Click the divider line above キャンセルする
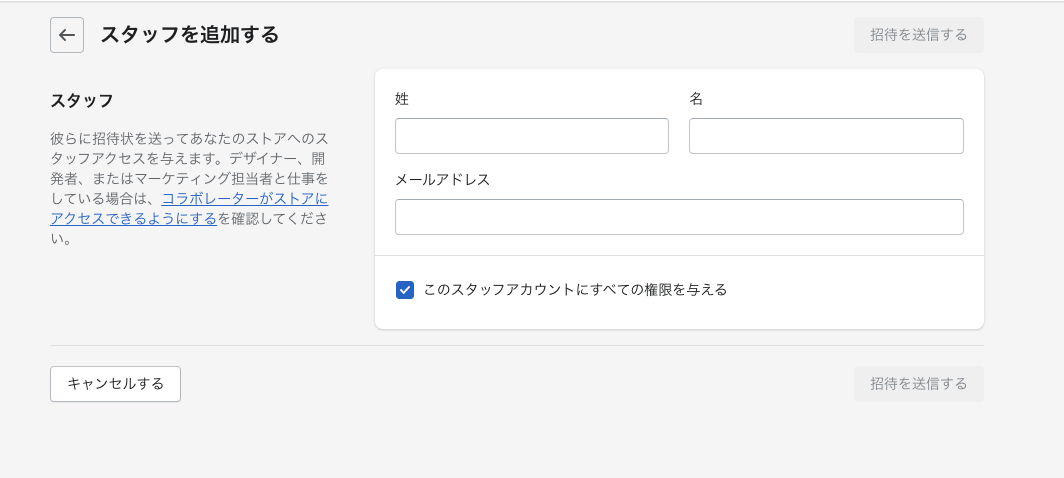The width and height of the screenshot is (1064, 478). click(x=517, y=345)
